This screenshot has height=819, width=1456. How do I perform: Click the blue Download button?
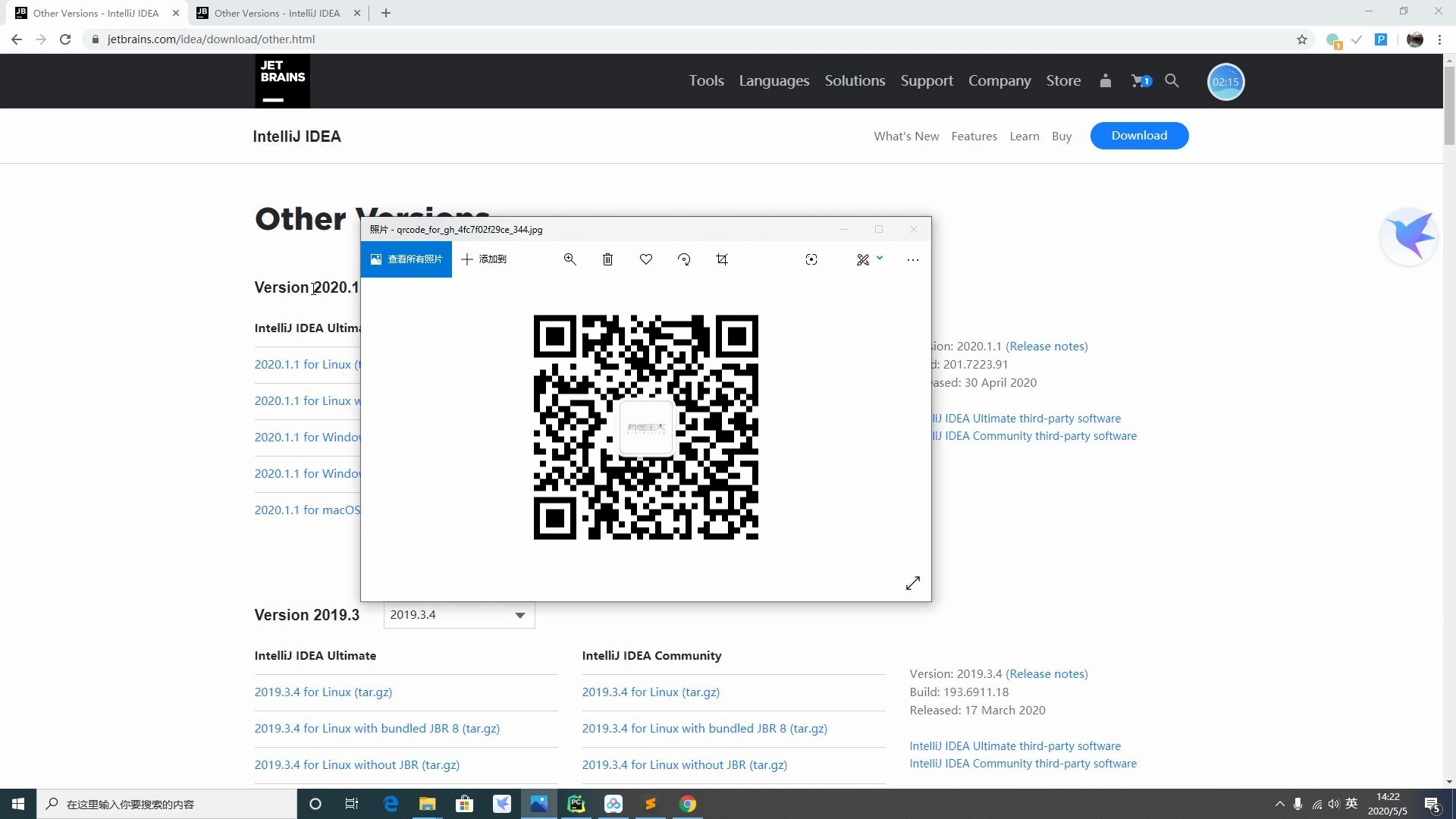point(1139,136)
